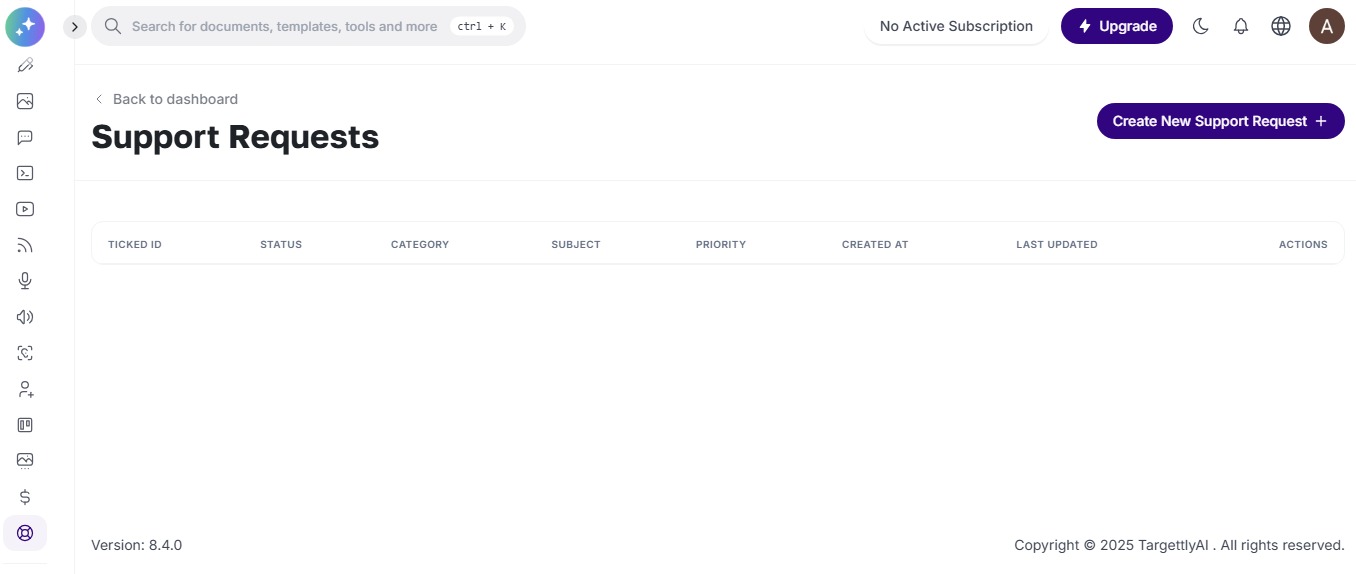Screen dimensions: 1356x574
Task: Click Create New Support Request
Action: tap(1221, 121)
